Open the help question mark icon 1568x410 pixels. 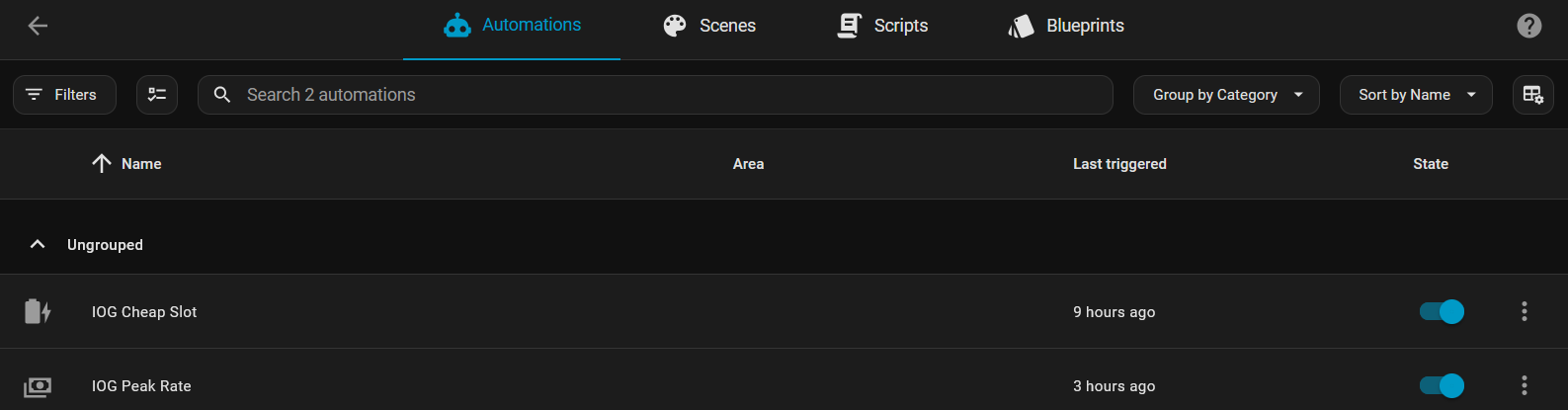coord(1528,26)
